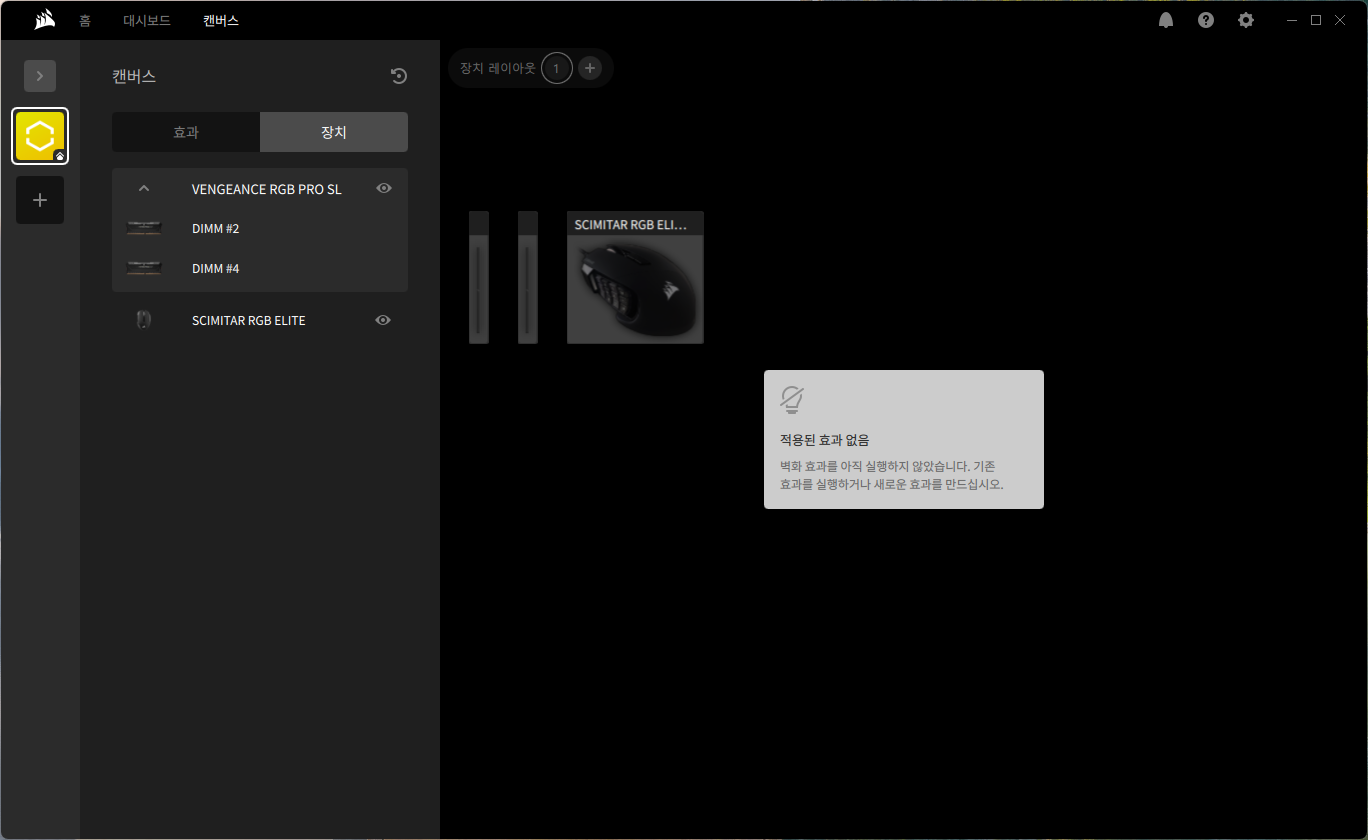The width and height of the screenshot is (1368, 840).
Task: Select first DIMM stick on canvas
Action: (479, 277)
